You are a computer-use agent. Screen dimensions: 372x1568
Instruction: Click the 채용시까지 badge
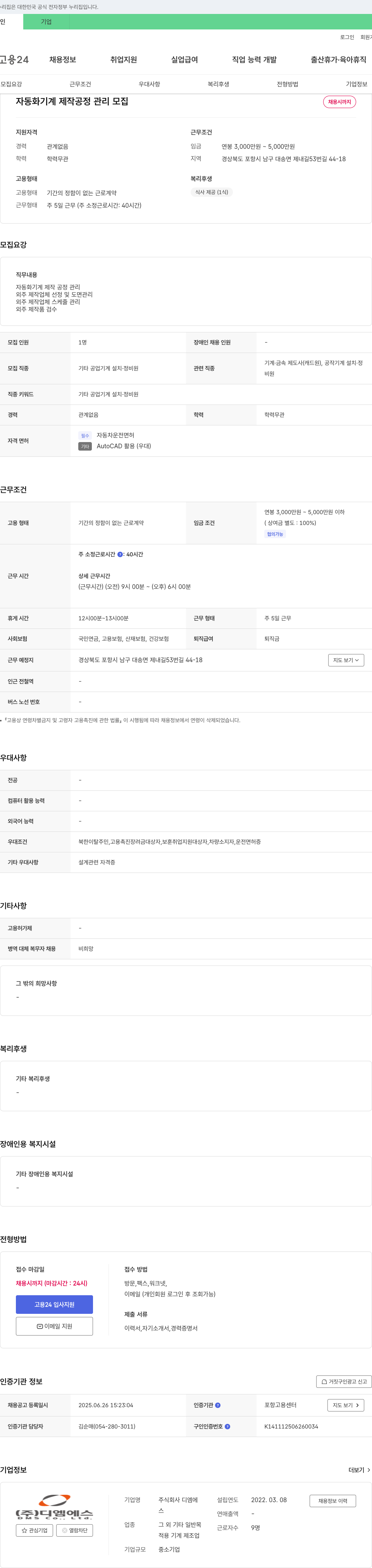(x=340, y=102)
